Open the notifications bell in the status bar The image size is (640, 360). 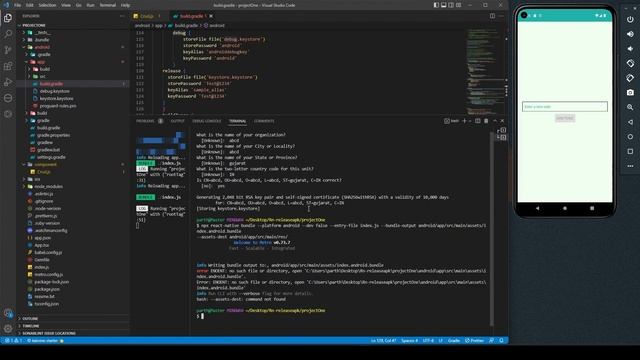pyautogui.click(x=501, y=340)
